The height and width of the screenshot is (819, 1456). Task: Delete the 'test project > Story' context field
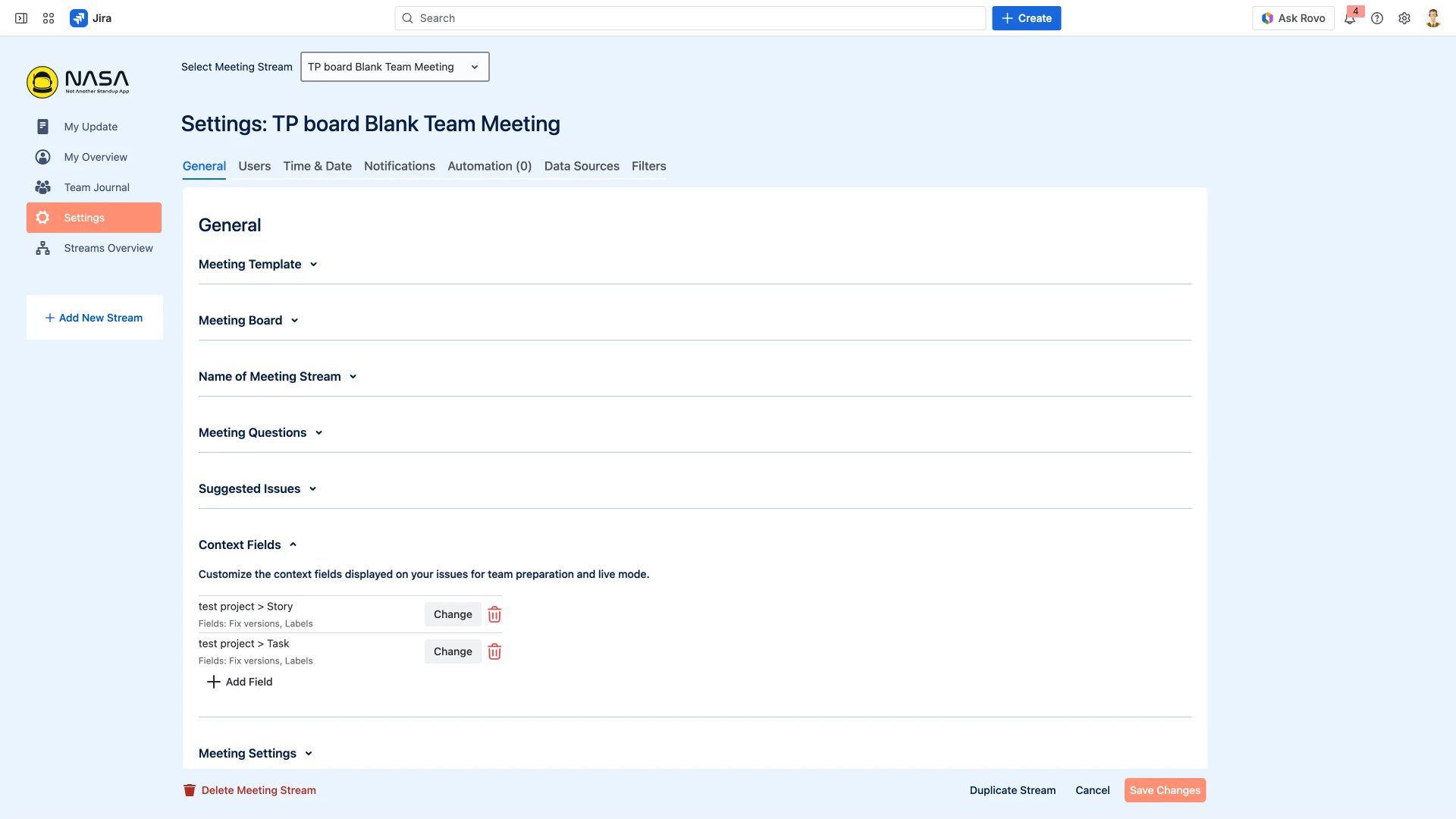pos(494,614)
